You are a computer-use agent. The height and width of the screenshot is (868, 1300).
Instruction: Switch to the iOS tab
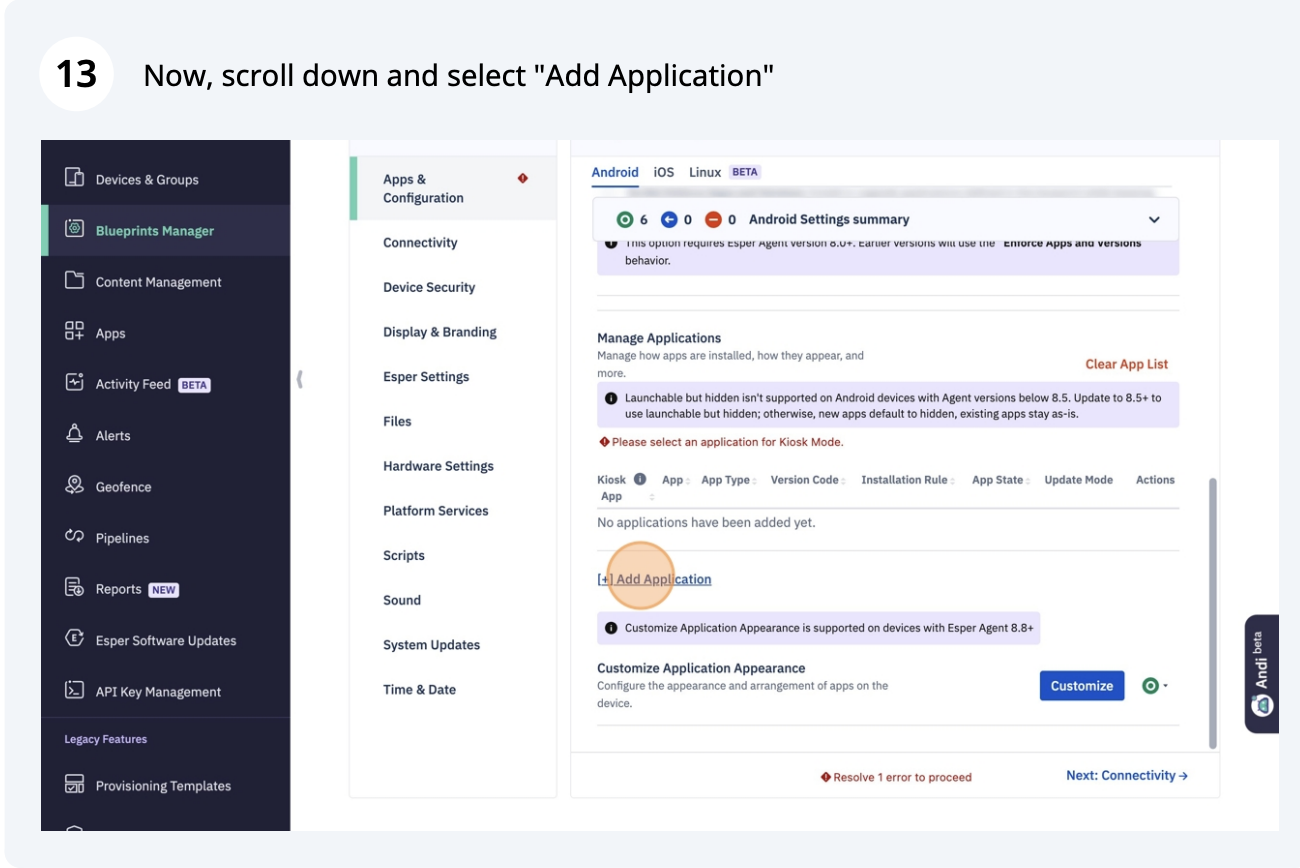point(664,172)
